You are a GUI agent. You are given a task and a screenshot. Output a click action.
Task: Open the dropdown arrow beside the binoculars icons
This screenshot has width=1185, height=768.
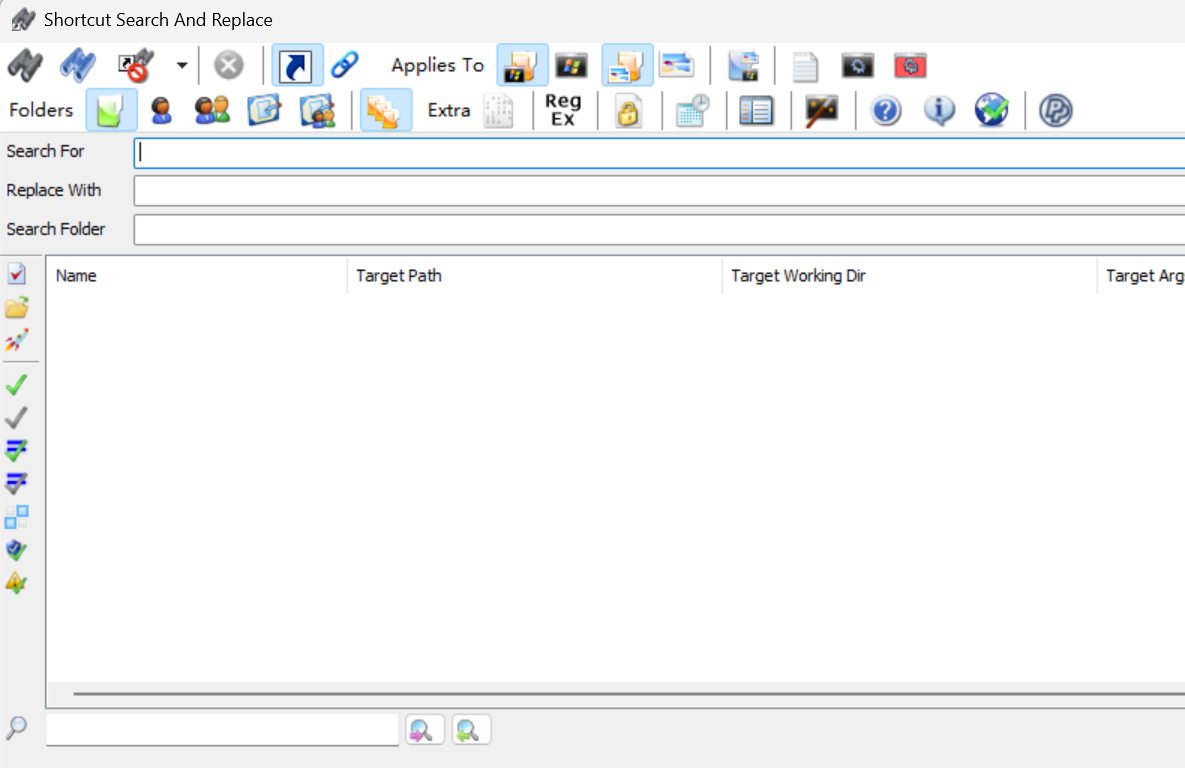(x=182, y=66)
